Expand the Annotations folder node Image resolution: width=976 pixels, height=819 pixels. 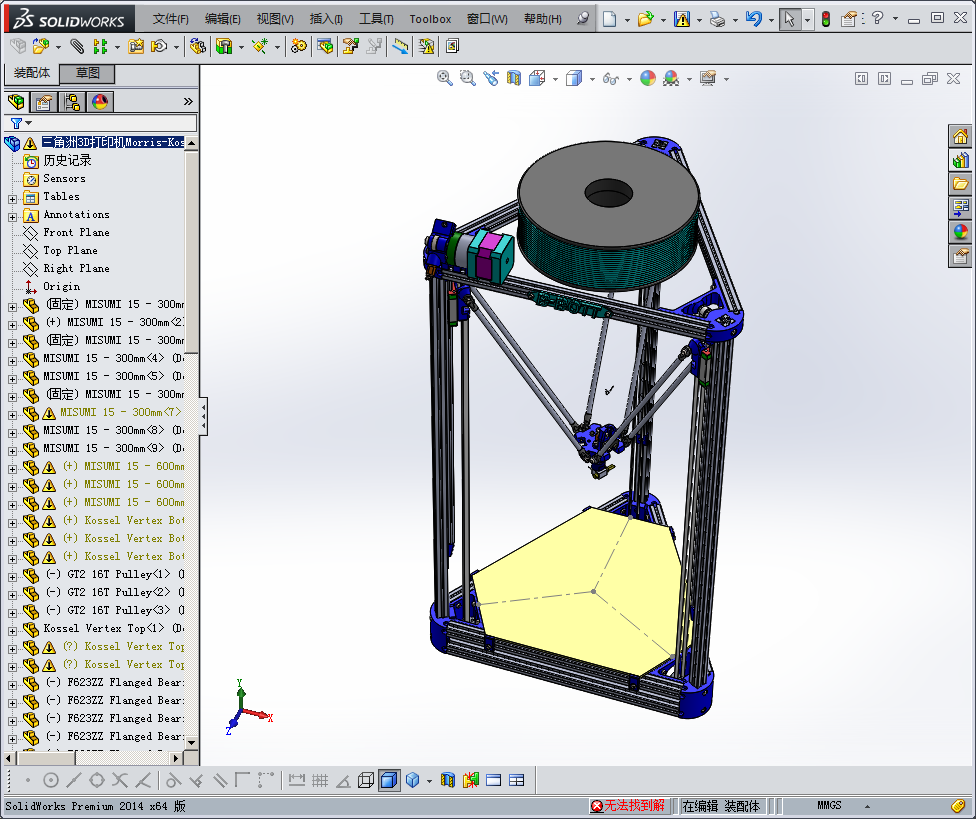click(13, 215)
